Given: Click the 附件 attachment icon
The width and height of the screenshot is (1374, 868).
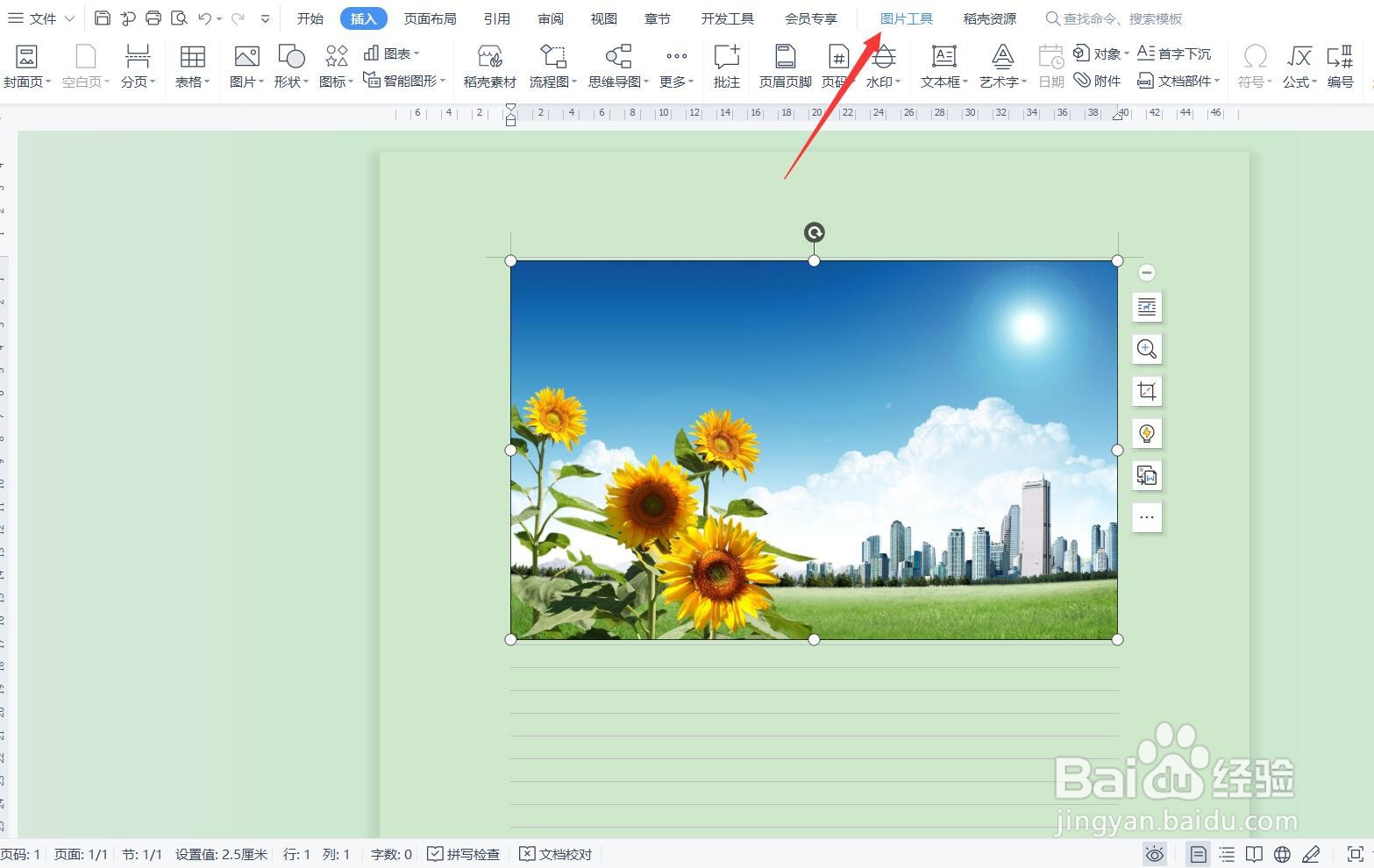Looking at the screenshot, I should tap(1098, 81).
